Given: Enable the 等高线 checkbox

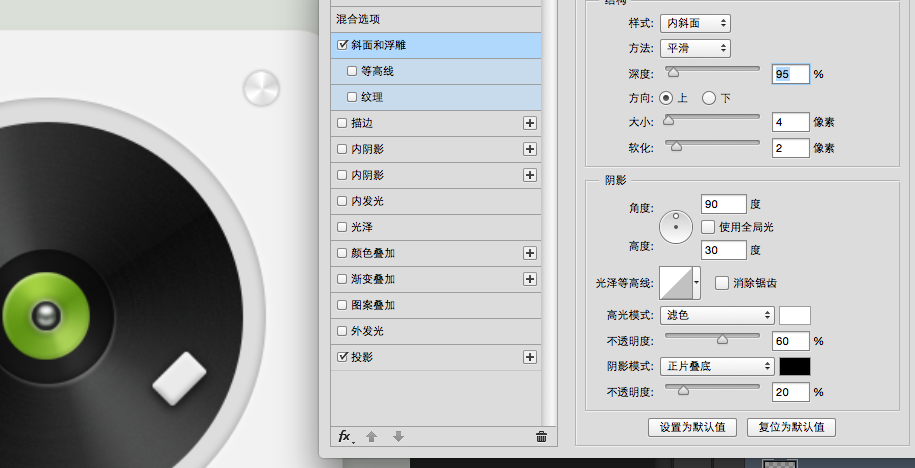Looking at the screenshot, I should [x=352, y=71].
